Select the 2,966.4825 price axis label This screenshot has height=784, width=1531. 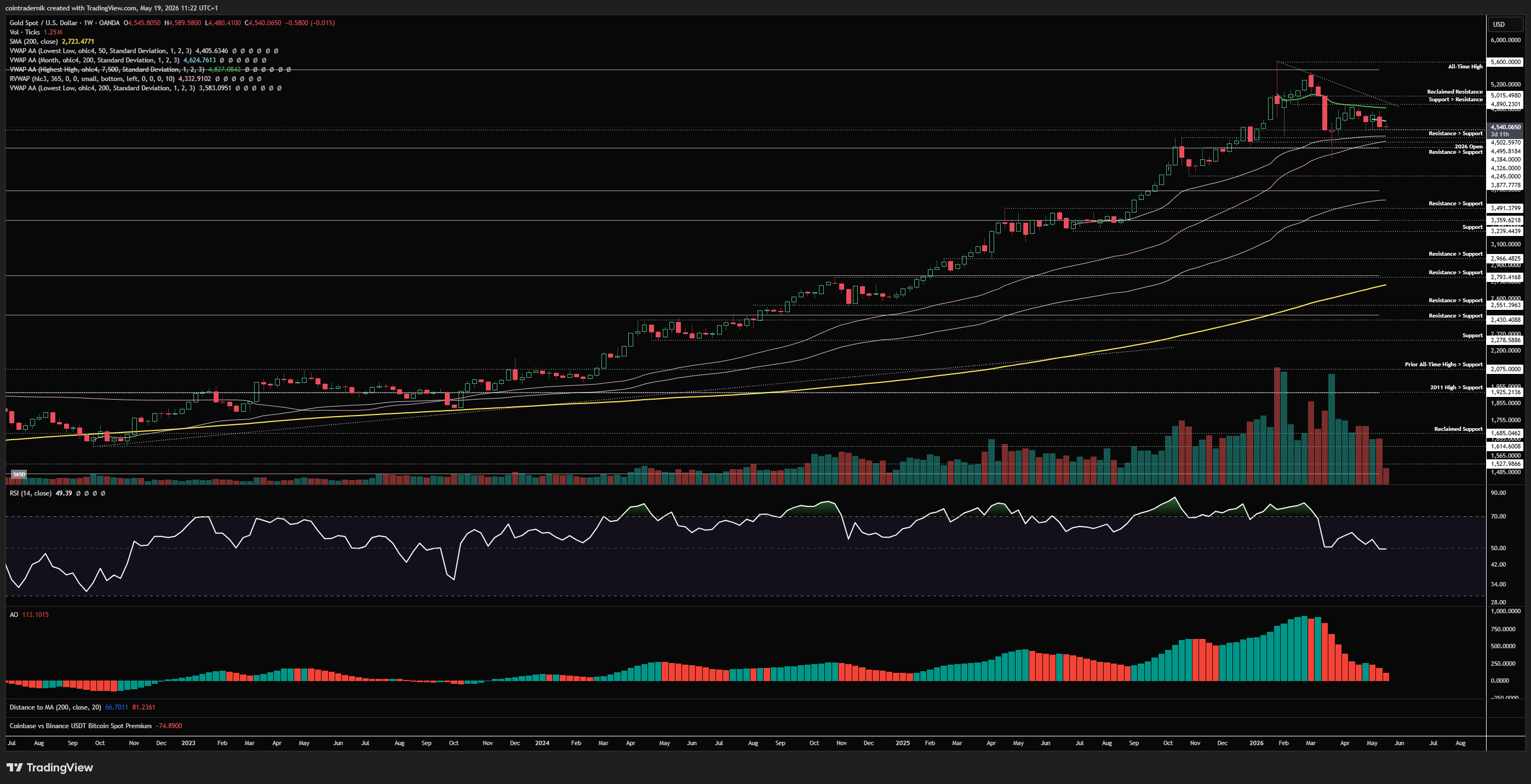[1505, 258]
